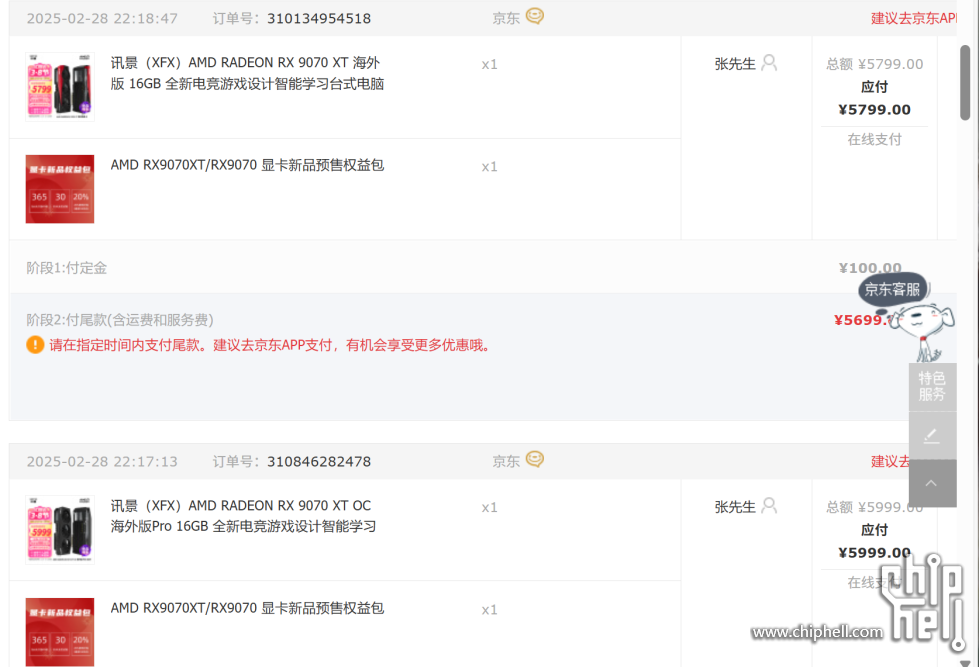Click 张先生 recipient name in second order
Image resolution: width=979 pixels, height=667 pixels.
(x=735, y=506)
